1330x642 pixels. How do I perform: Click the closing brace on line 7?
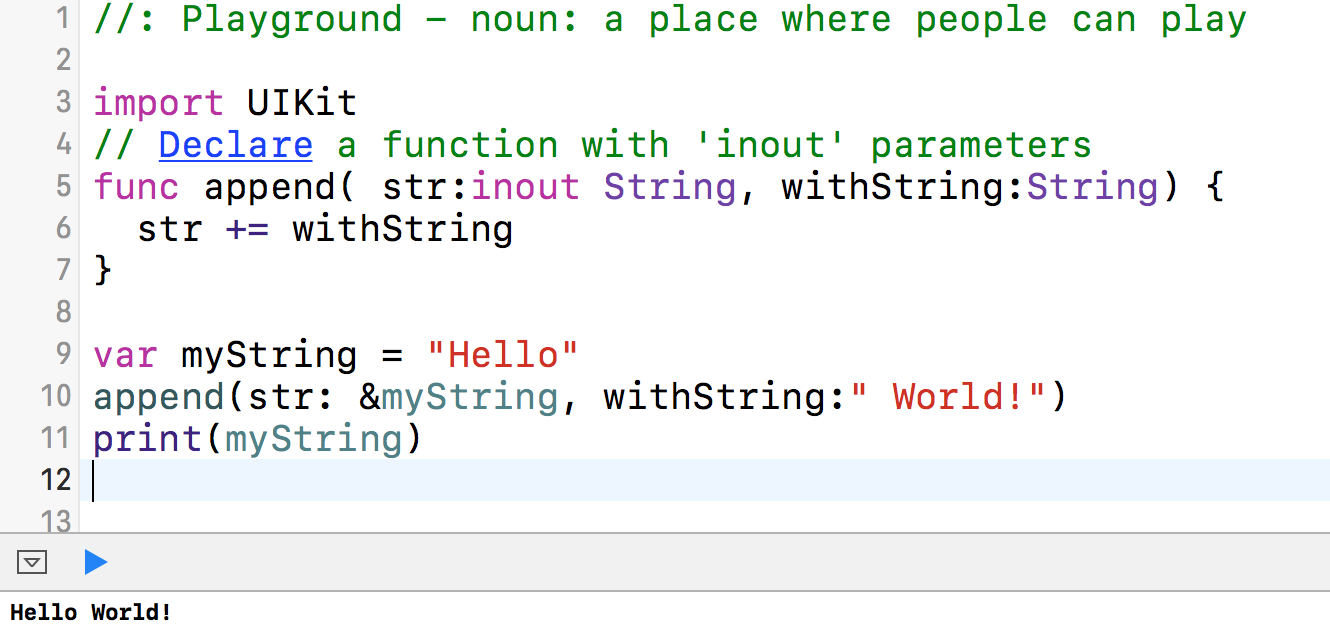[x=101, y=271]
